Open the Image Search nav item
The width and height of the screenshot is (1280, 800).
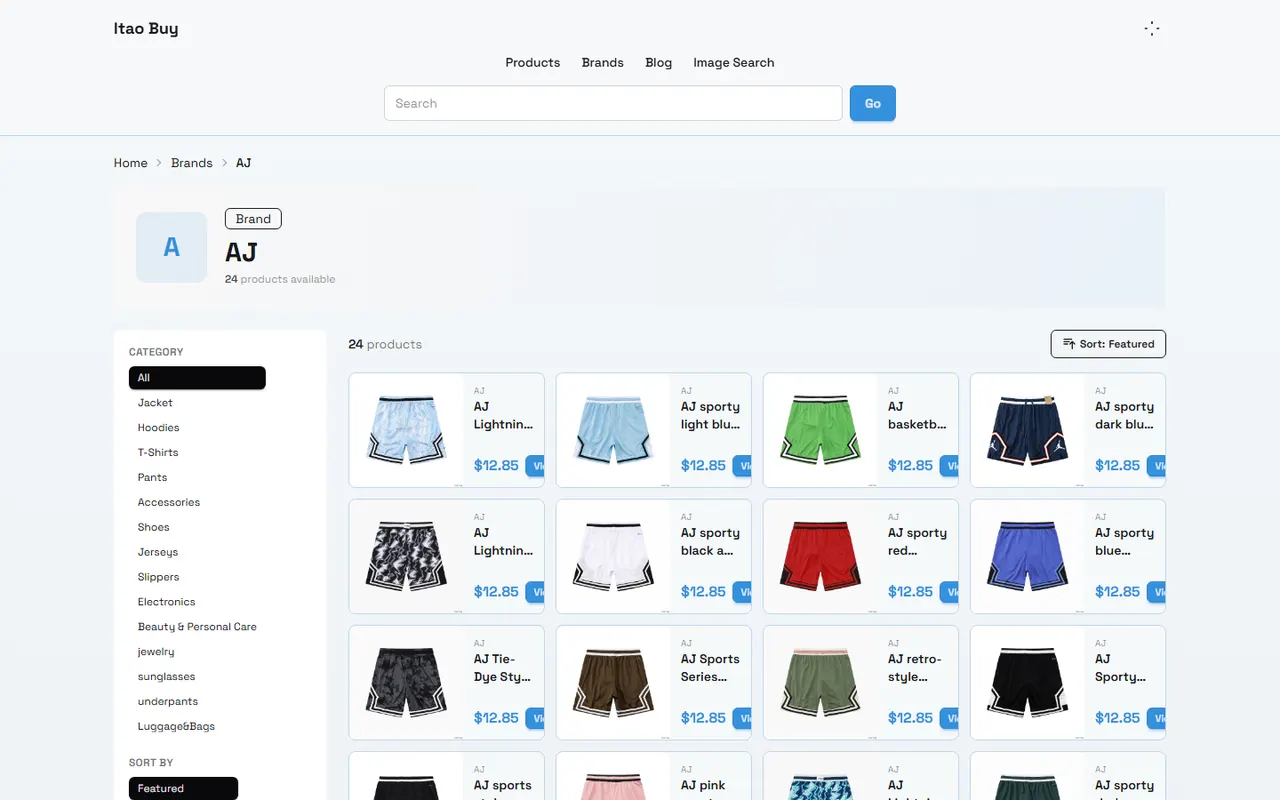pyautogui.click(x=734, y=62)
